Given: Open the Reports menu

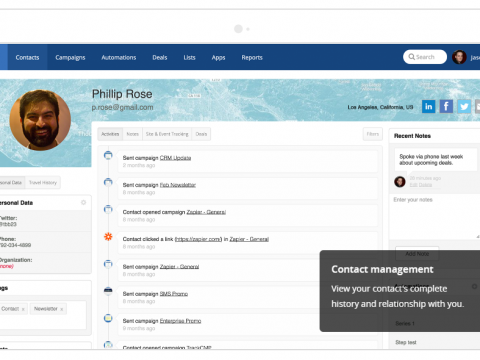Looking at the screenshot, I should (x=252, y=57).
